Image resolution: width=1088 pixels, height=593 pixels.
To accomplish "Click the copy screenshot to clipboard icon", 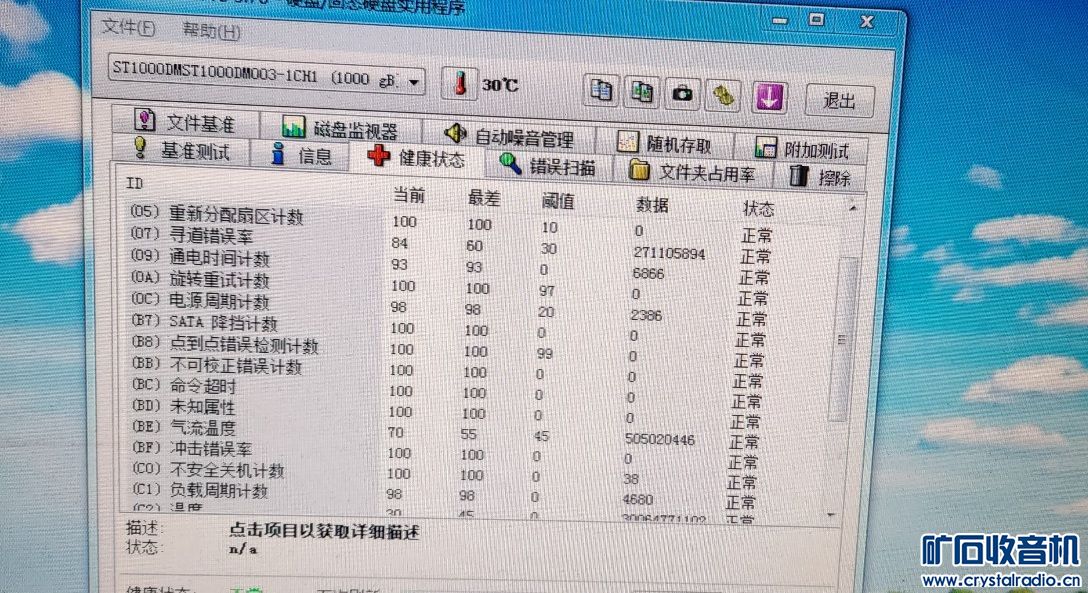I will pos(642,92).
